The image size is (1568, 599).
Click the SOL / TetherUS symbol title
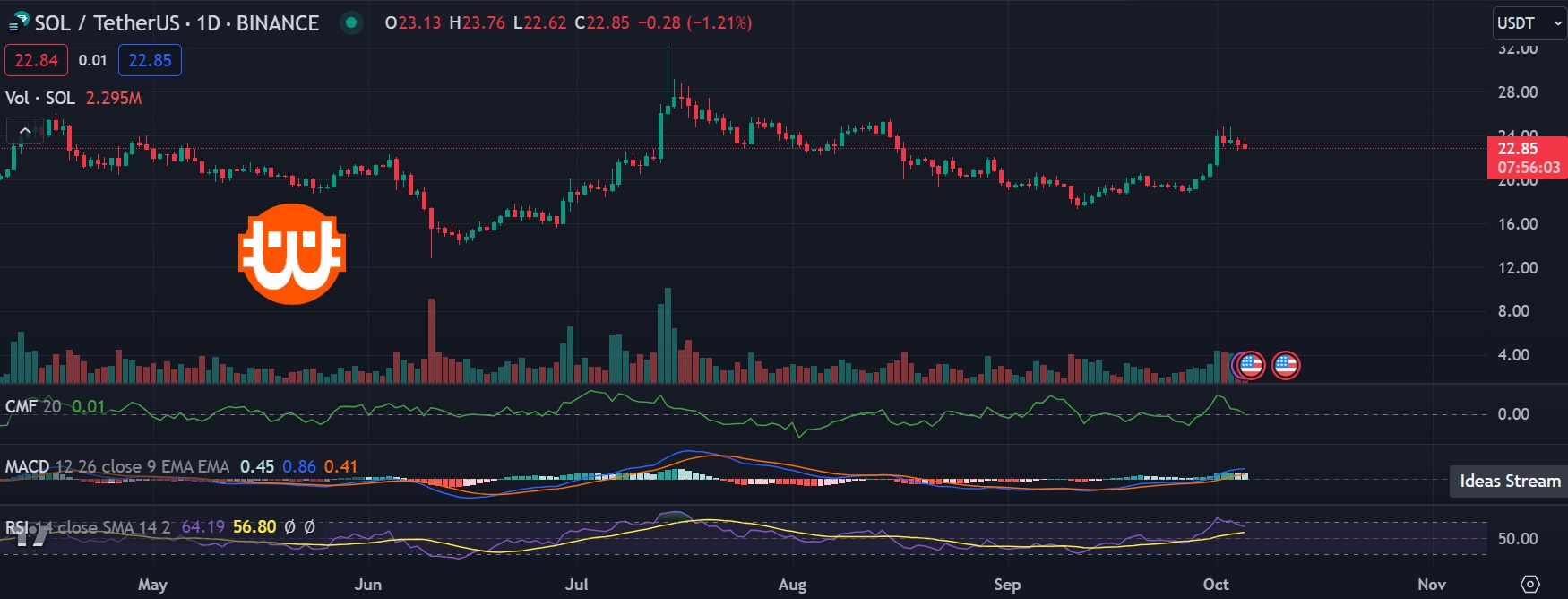(x=177, y=23)
